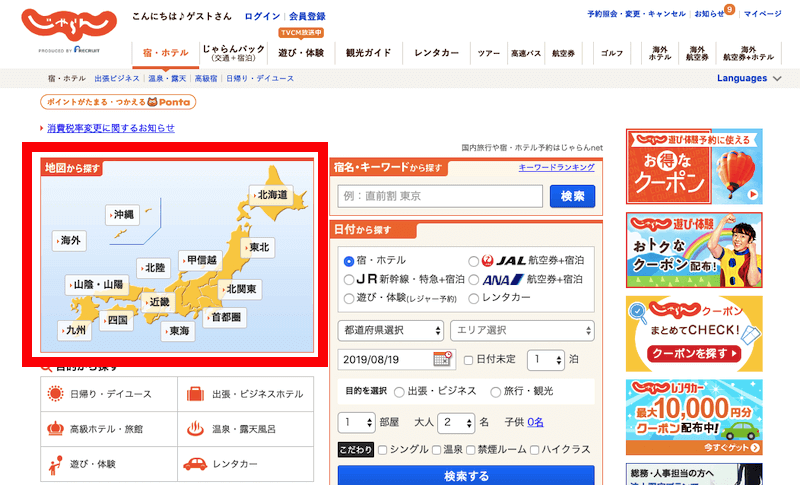
Task: Click the person icon for 遊び・体験
Action: pyautogui.click(x=55, y=464)
